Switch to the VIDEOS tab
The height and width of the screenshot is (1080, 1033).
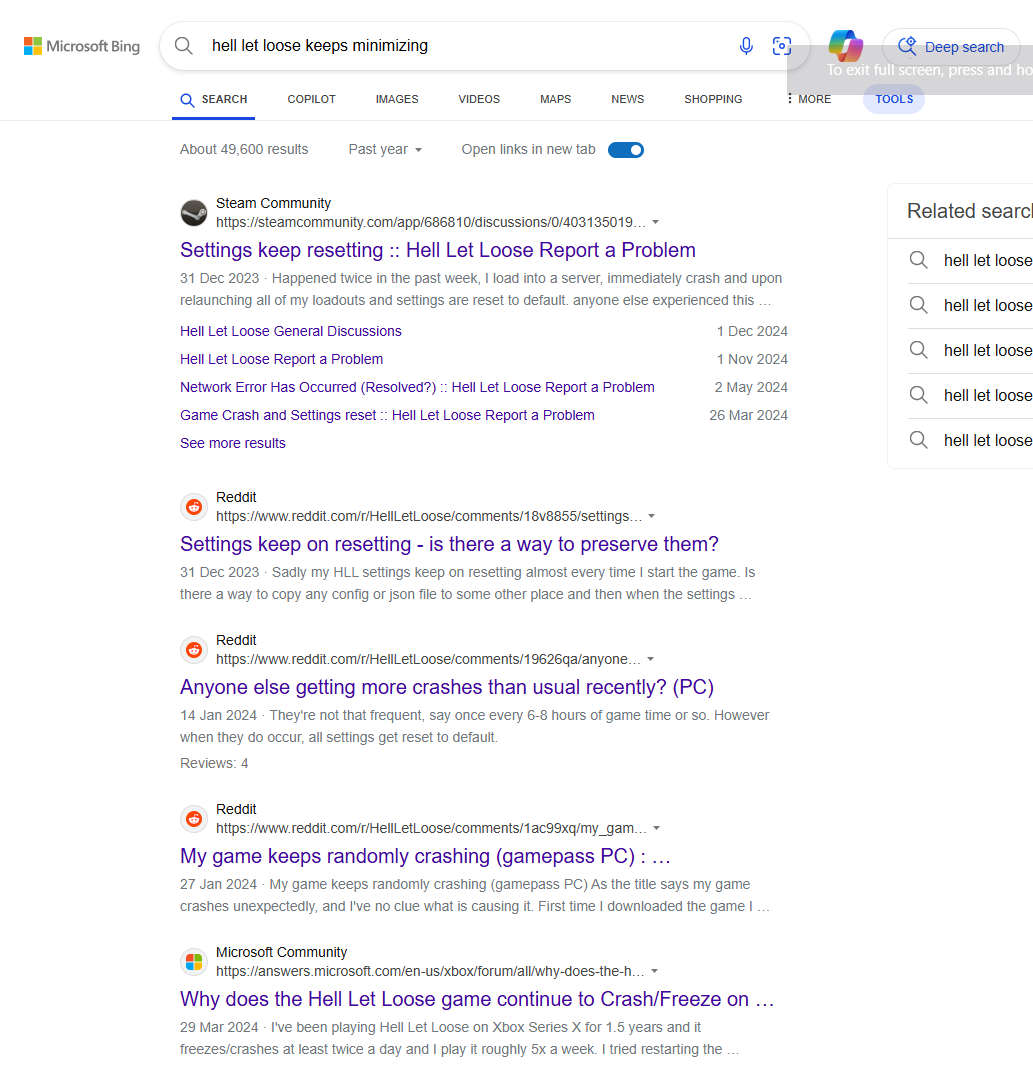click(x=479, y=99)
